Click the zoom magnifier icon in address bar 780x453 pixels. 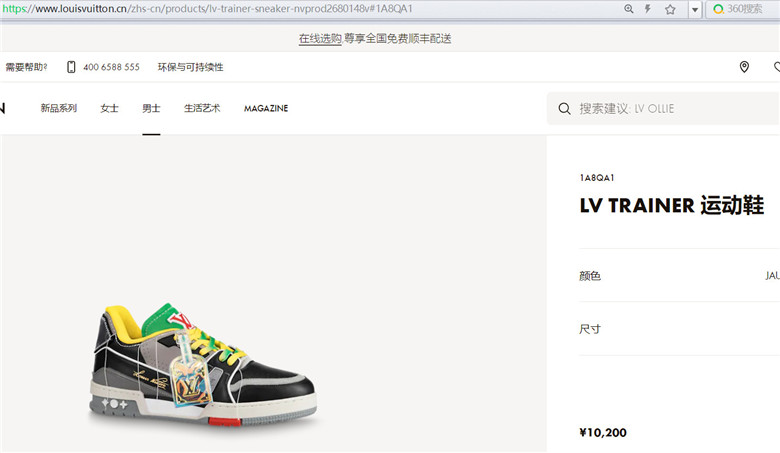[x=629, y=9]
